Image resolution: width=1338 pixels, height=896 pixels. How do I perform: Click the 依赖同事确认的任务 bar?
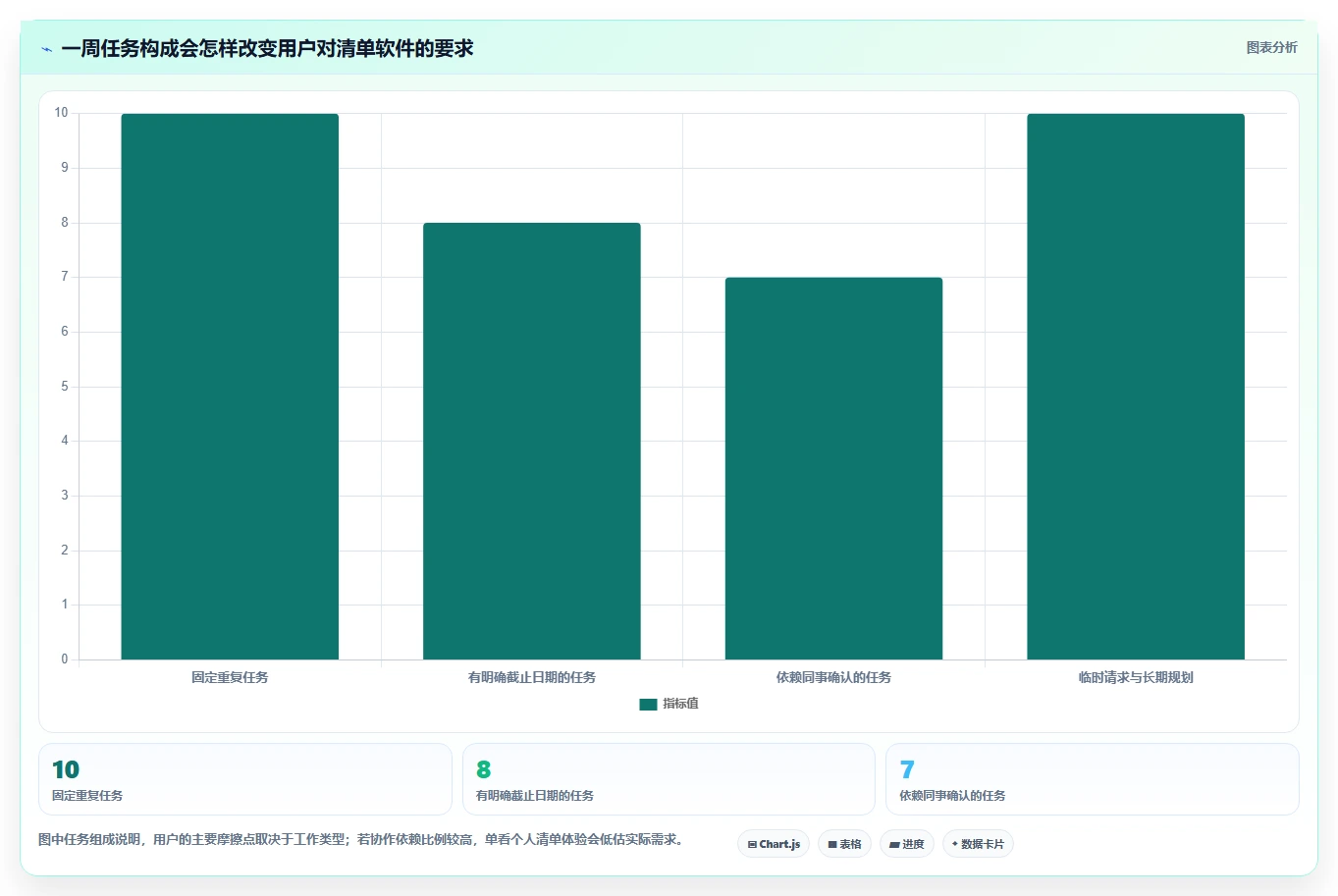tap(833, 468)
